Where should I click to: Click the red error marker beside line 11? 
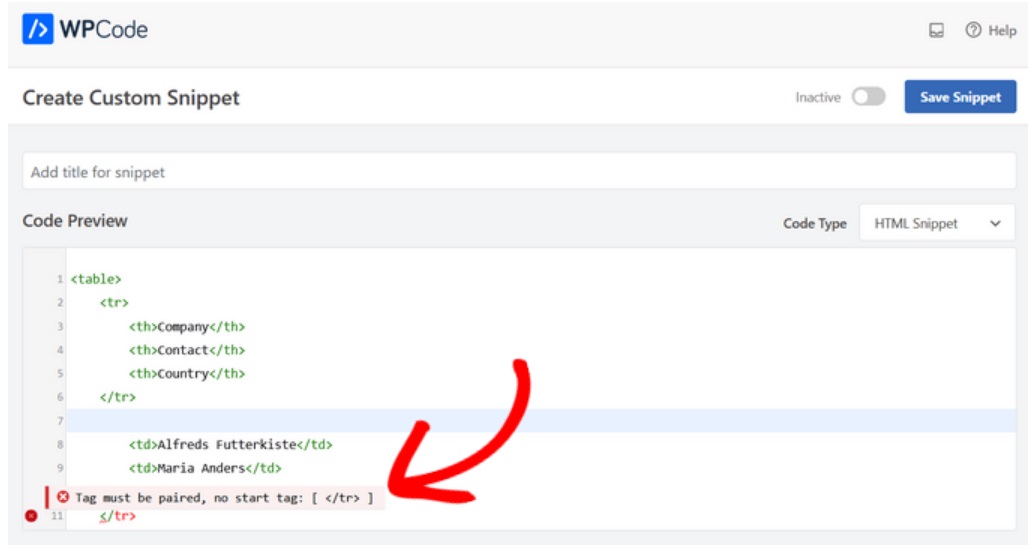coord(31,516)
